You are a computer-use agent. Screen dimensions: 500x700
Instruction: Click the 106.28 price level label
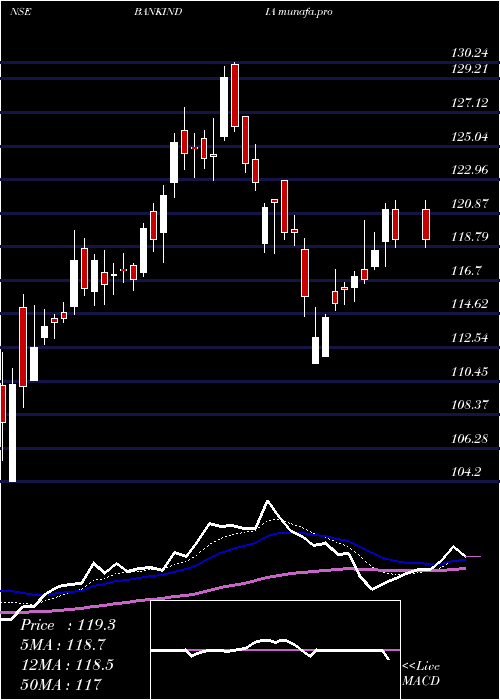[x=469, y=438]
